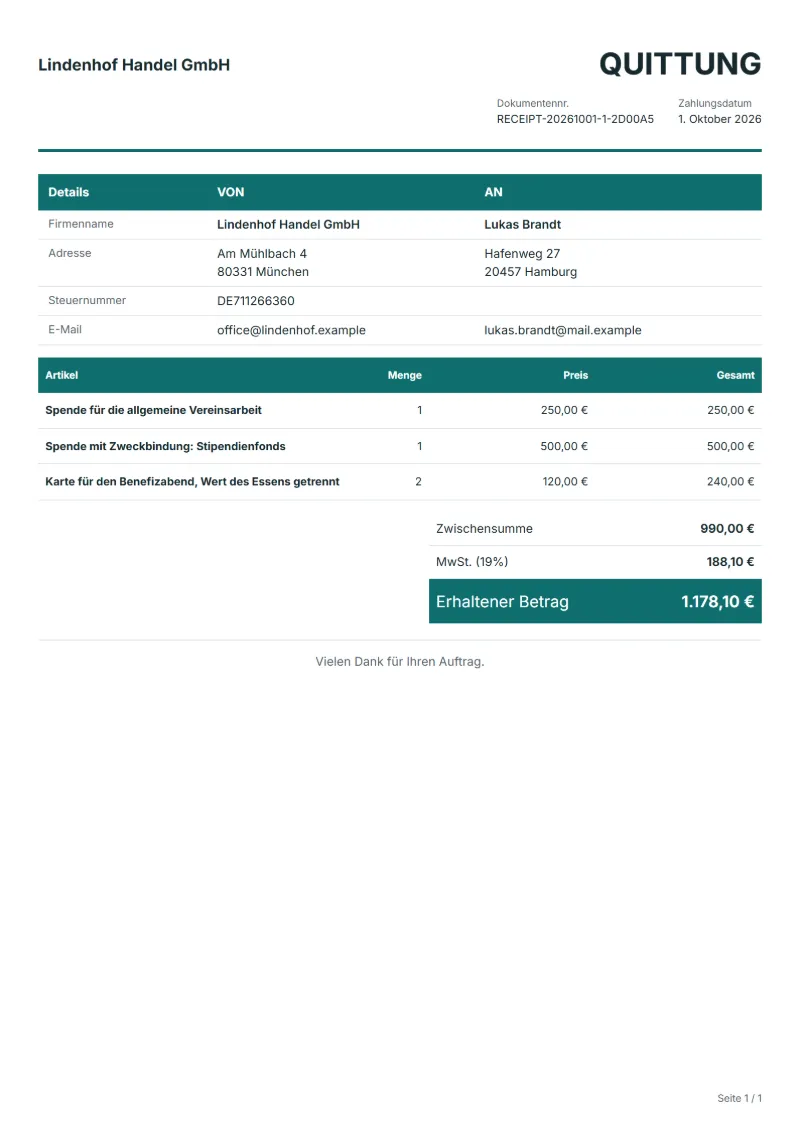Viewport: 800px width, 1131px height.
Task: Select the item Spende für die allgemeine Vereinsarbeit
Action: [x=154, y=410]
